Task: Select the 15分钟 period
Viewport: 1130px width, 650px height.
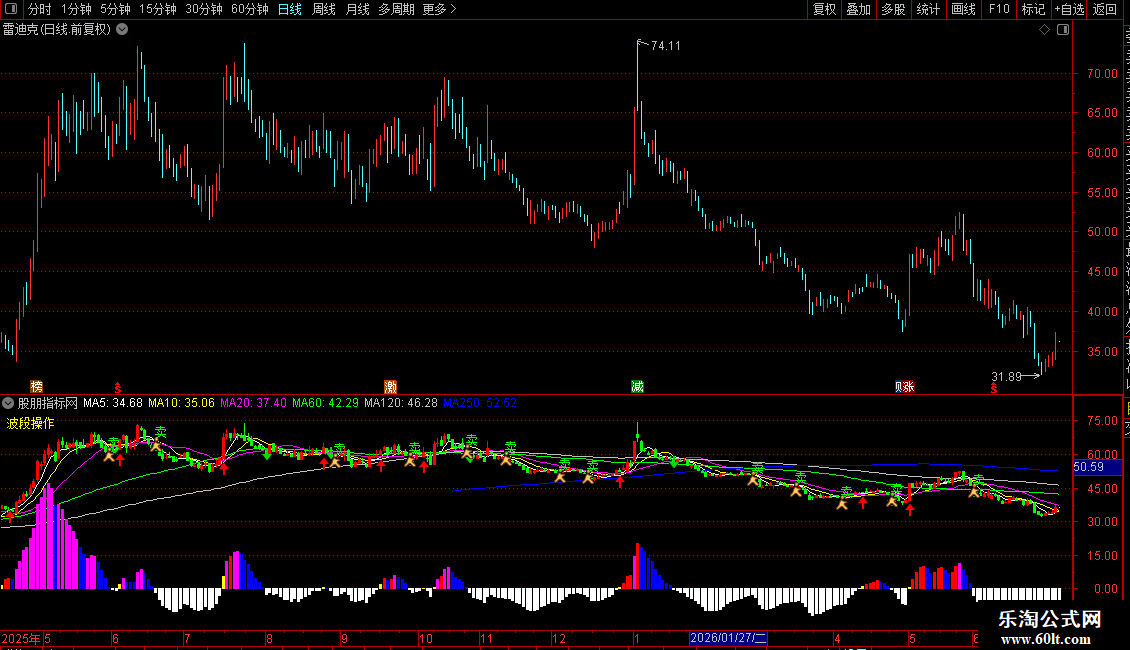Action: pos(157,9)
